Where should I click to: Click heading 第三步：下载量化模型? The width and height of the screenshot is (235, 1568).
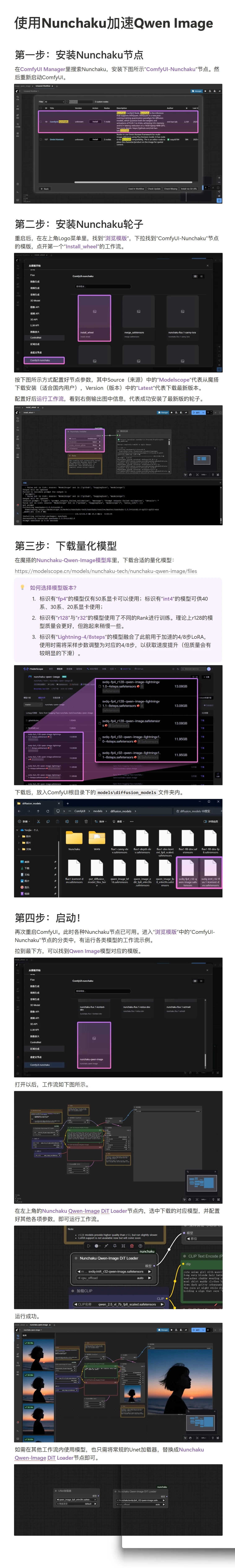click(x=66, y=546)
